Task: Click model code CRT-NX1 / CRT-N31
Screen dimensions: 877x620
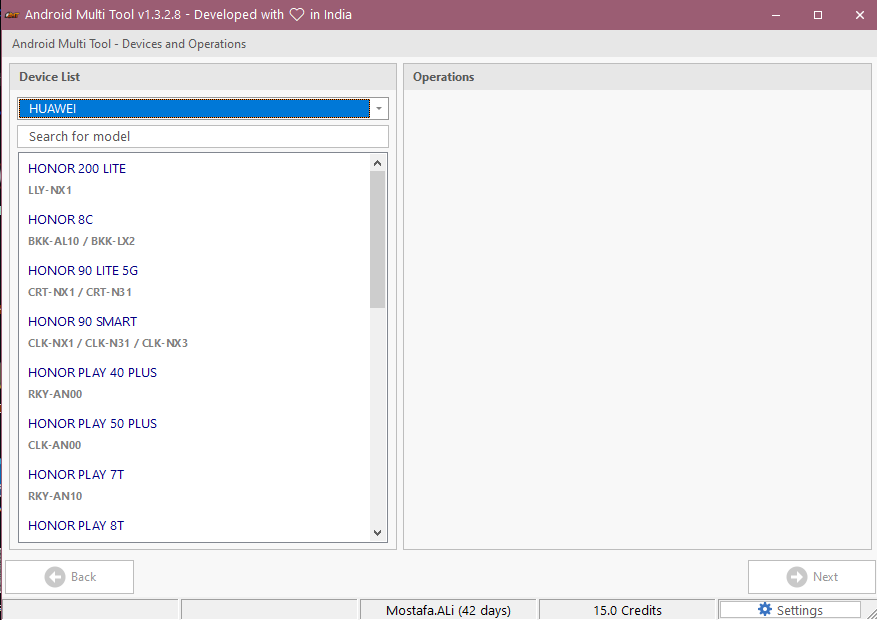Action: point(80,292)
